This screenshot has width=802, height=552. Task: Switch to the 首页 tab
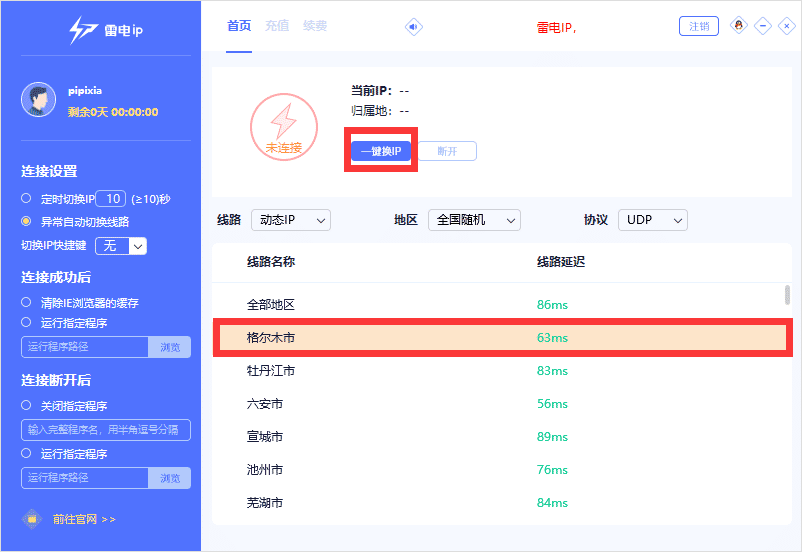pos(239,26)
